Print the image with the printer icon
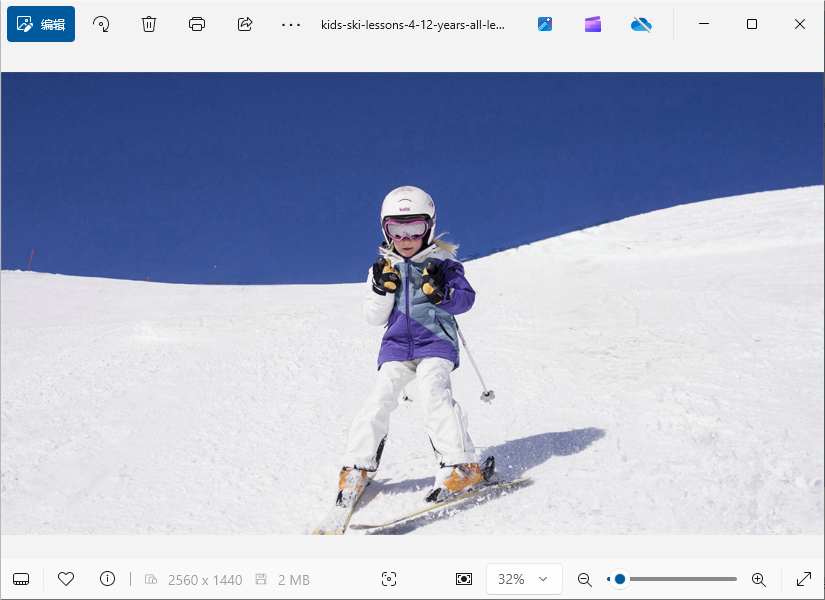Viewport: 825px width, 600px height. coord(197,24)
